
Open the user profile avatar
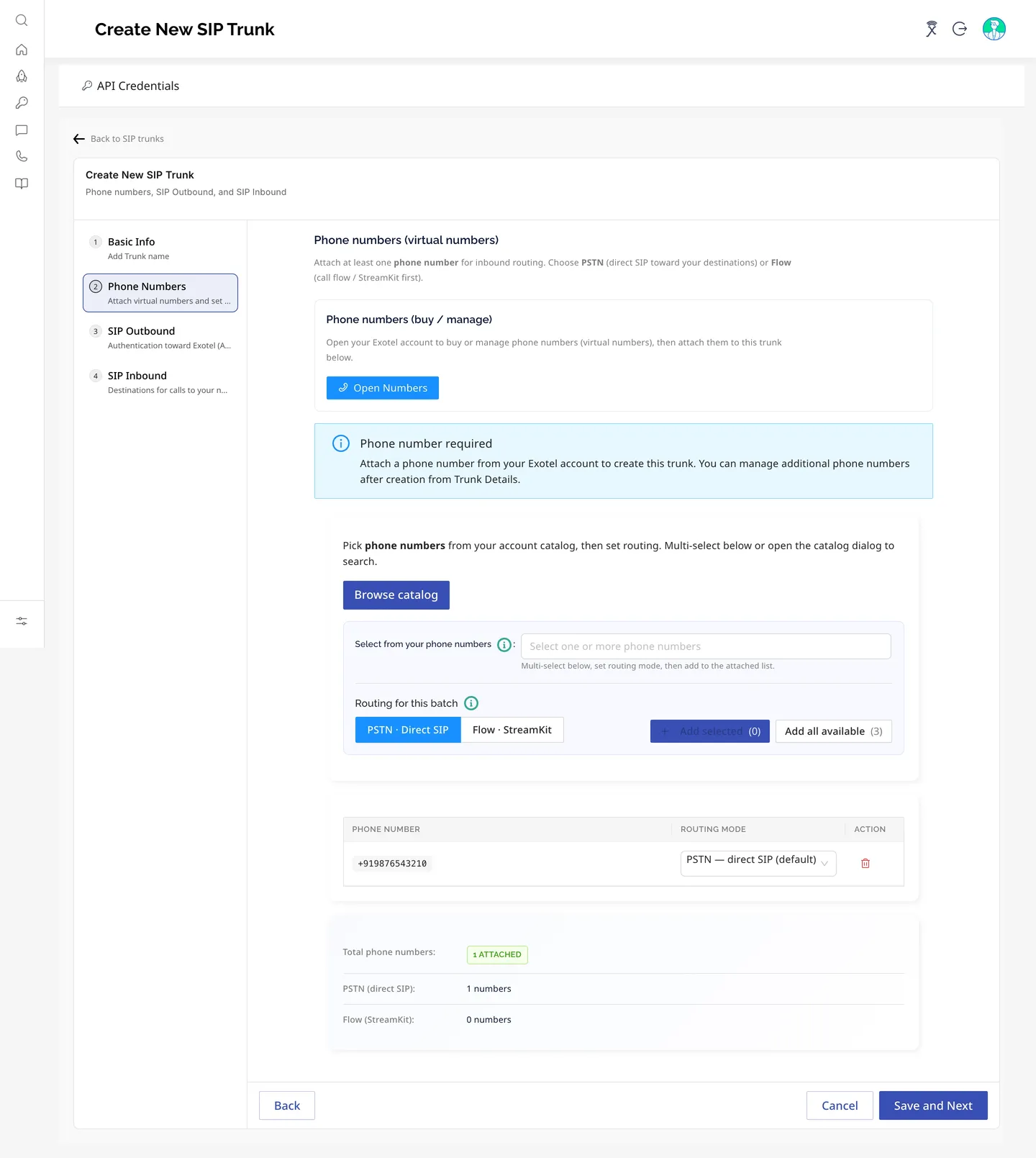(994, 29)
